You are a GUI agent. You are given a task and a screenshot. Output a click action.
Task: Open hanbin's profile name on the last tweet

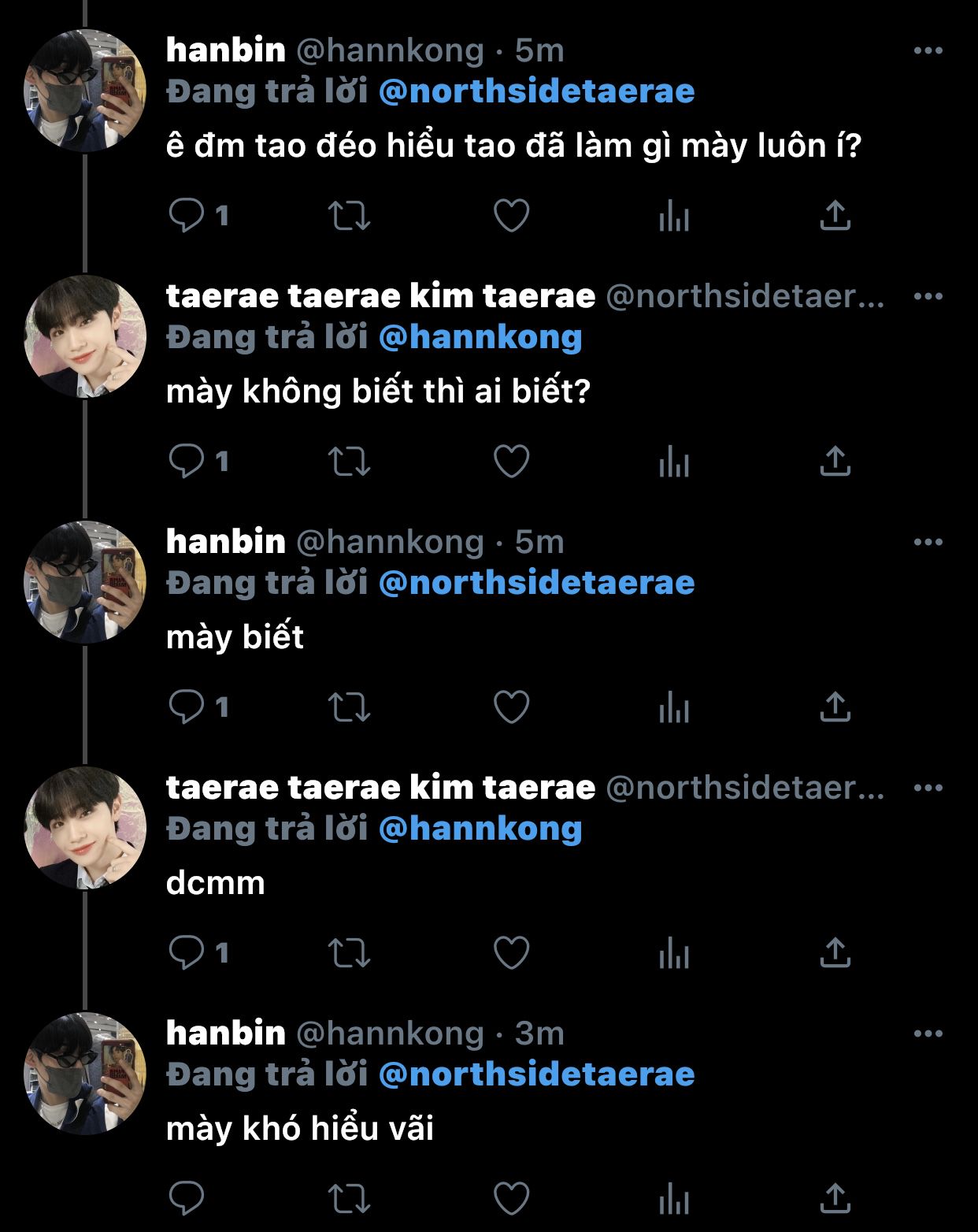click(x=226, y=1033)
